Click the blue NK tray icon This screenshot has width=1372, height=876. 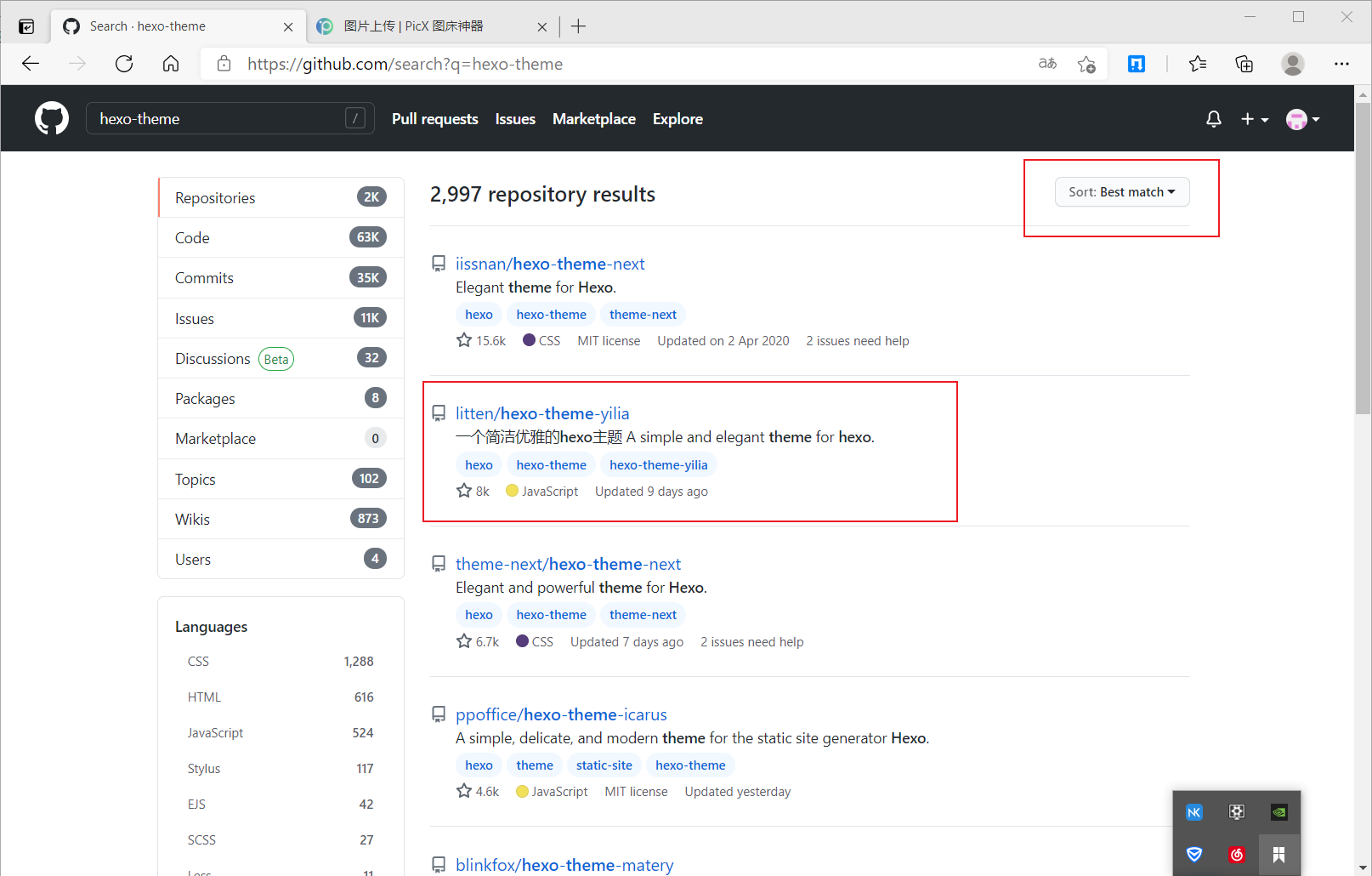click(x=1194, y=812)
